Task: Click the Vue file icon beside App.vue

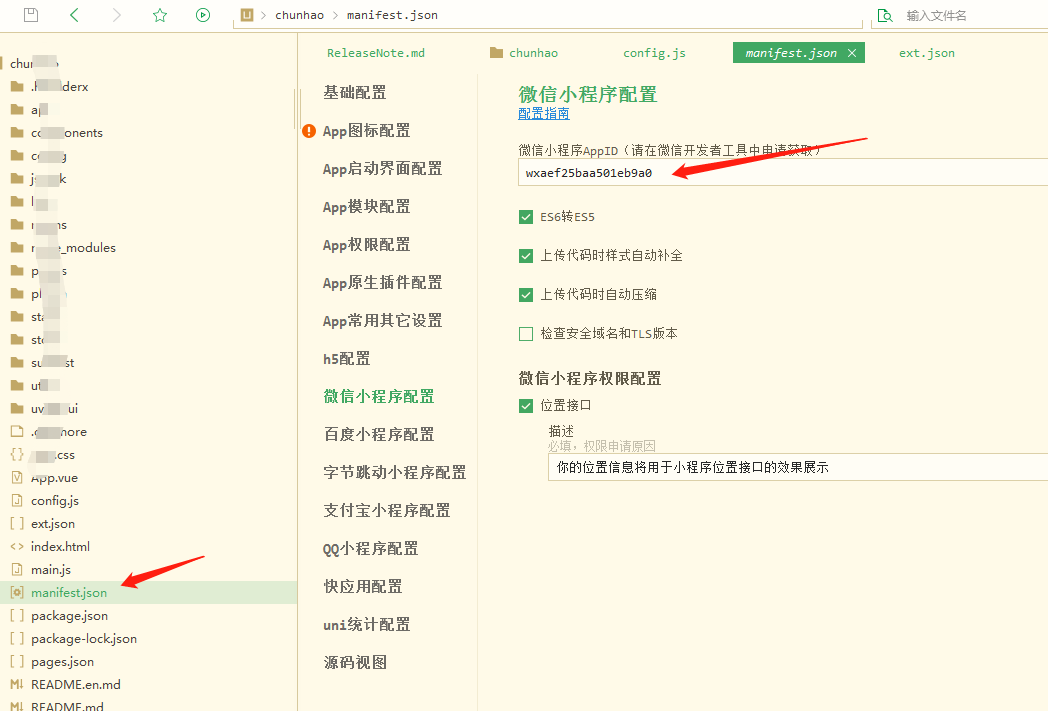Action: pyautogui.click(x=17, y=478)
